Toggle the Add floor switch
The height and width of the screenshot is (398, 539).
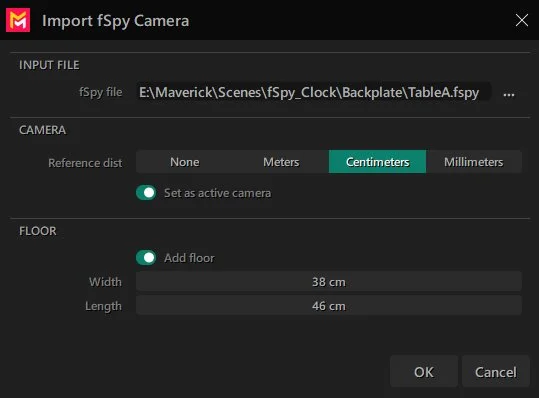[x=146, y=258]
